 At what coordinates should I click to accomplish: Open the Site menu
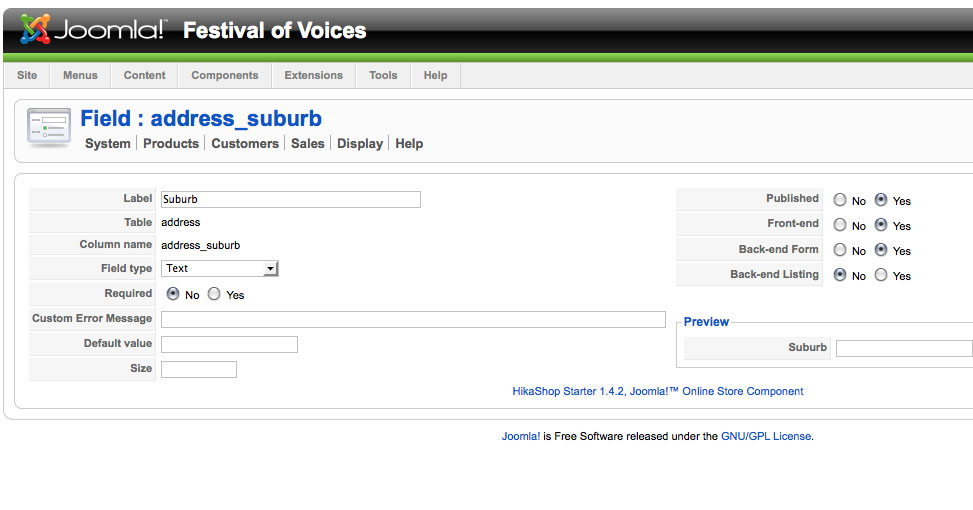tap(27, 75)
